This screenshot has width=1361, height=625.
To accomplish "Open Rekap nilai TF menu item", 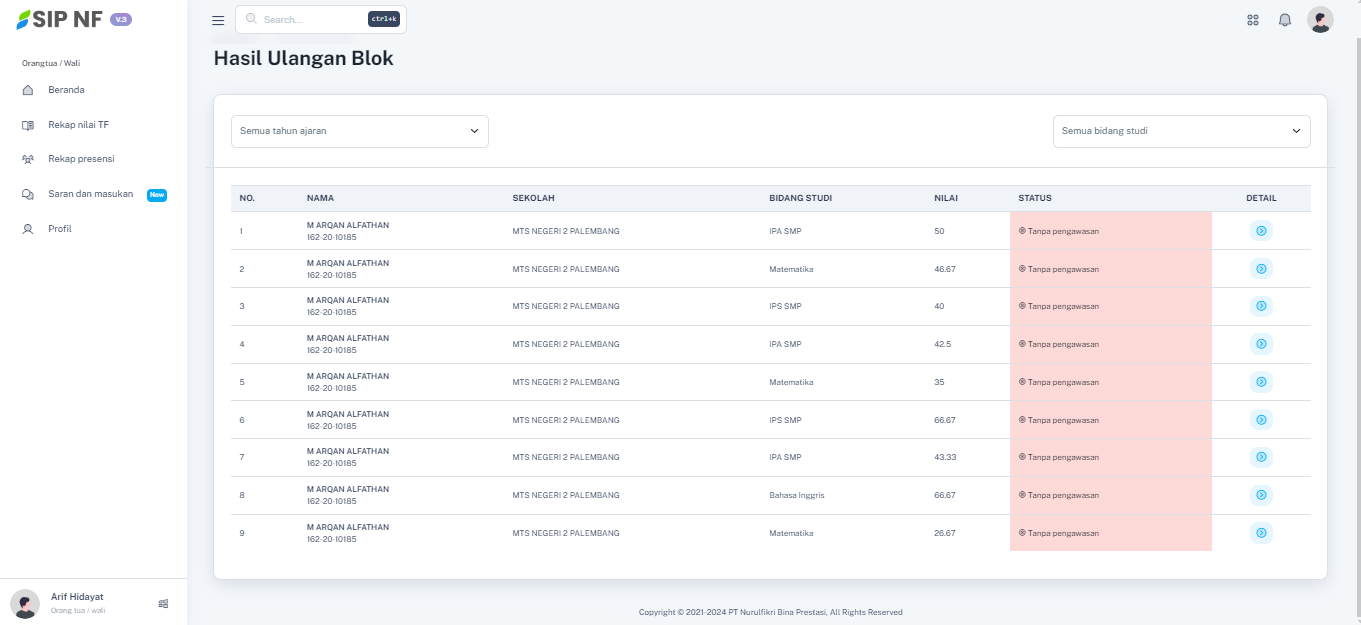I will click(x=78, y=125).
